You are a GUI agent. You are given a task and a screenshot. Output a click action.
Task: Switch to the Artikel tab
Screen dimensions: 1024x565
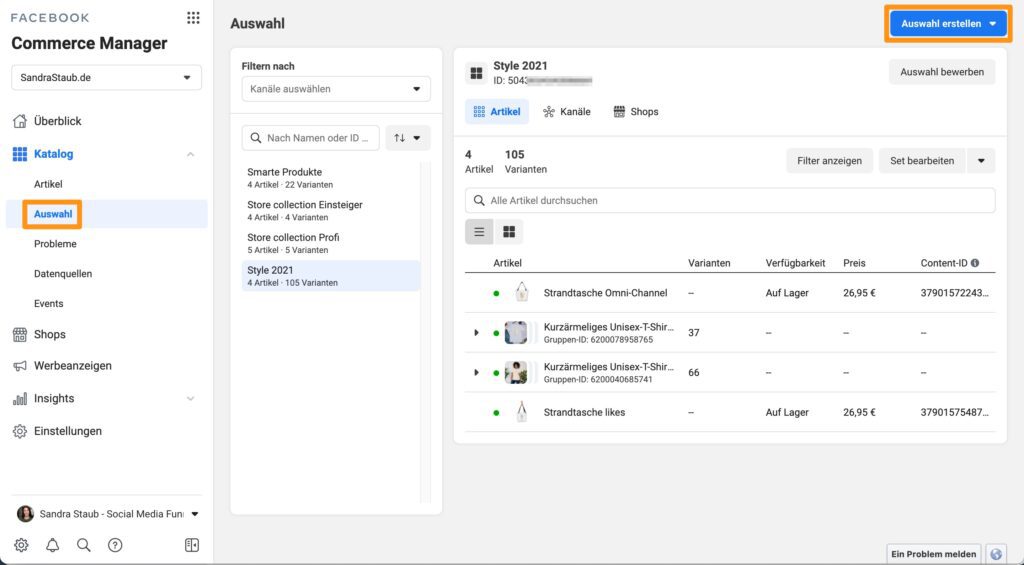pyautogui.click(x=497, y=112)
